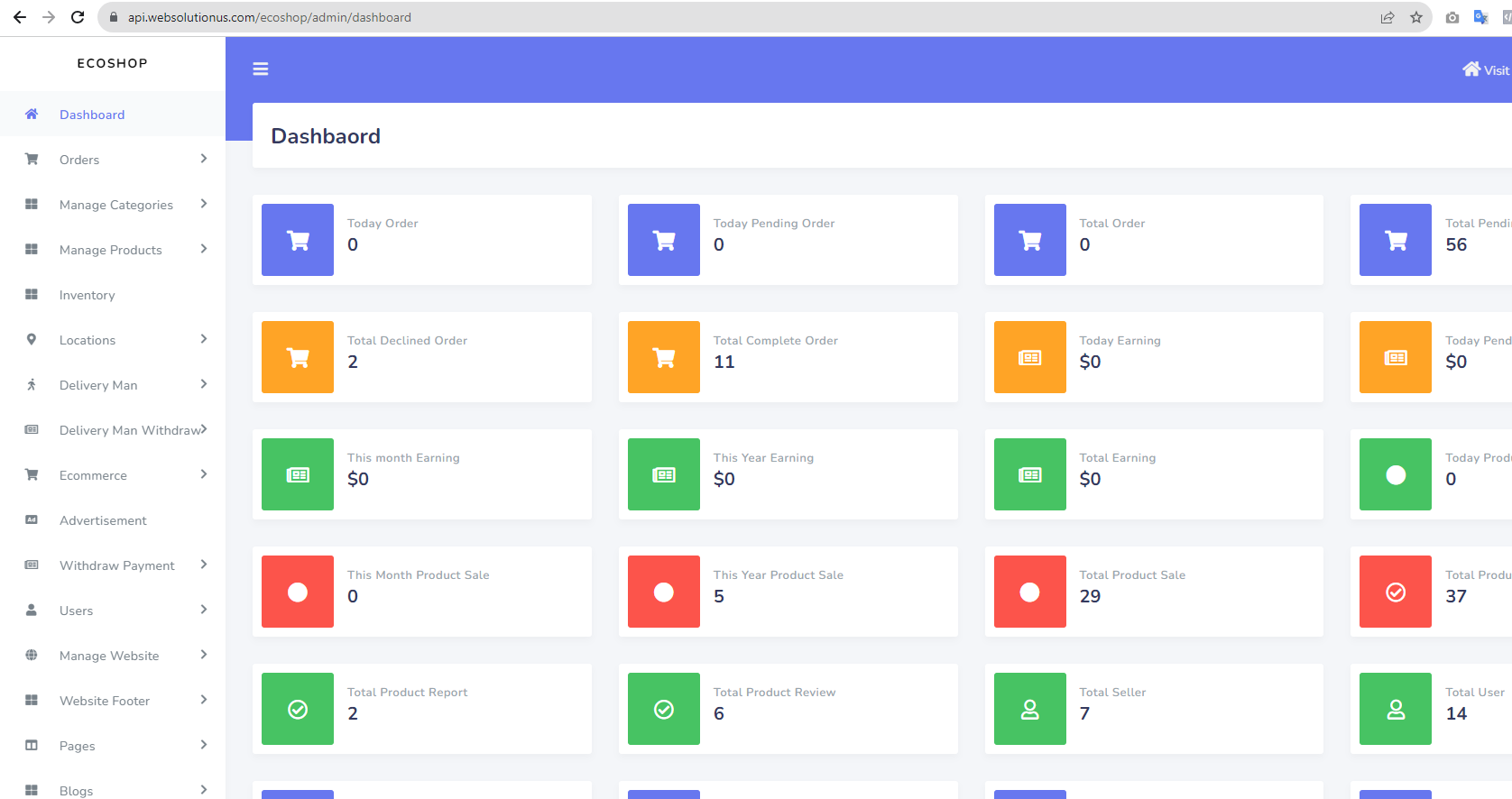Click the Total User green user icon
The height and width of the screenshot is (799, 1512).
tap(1396, 709)
